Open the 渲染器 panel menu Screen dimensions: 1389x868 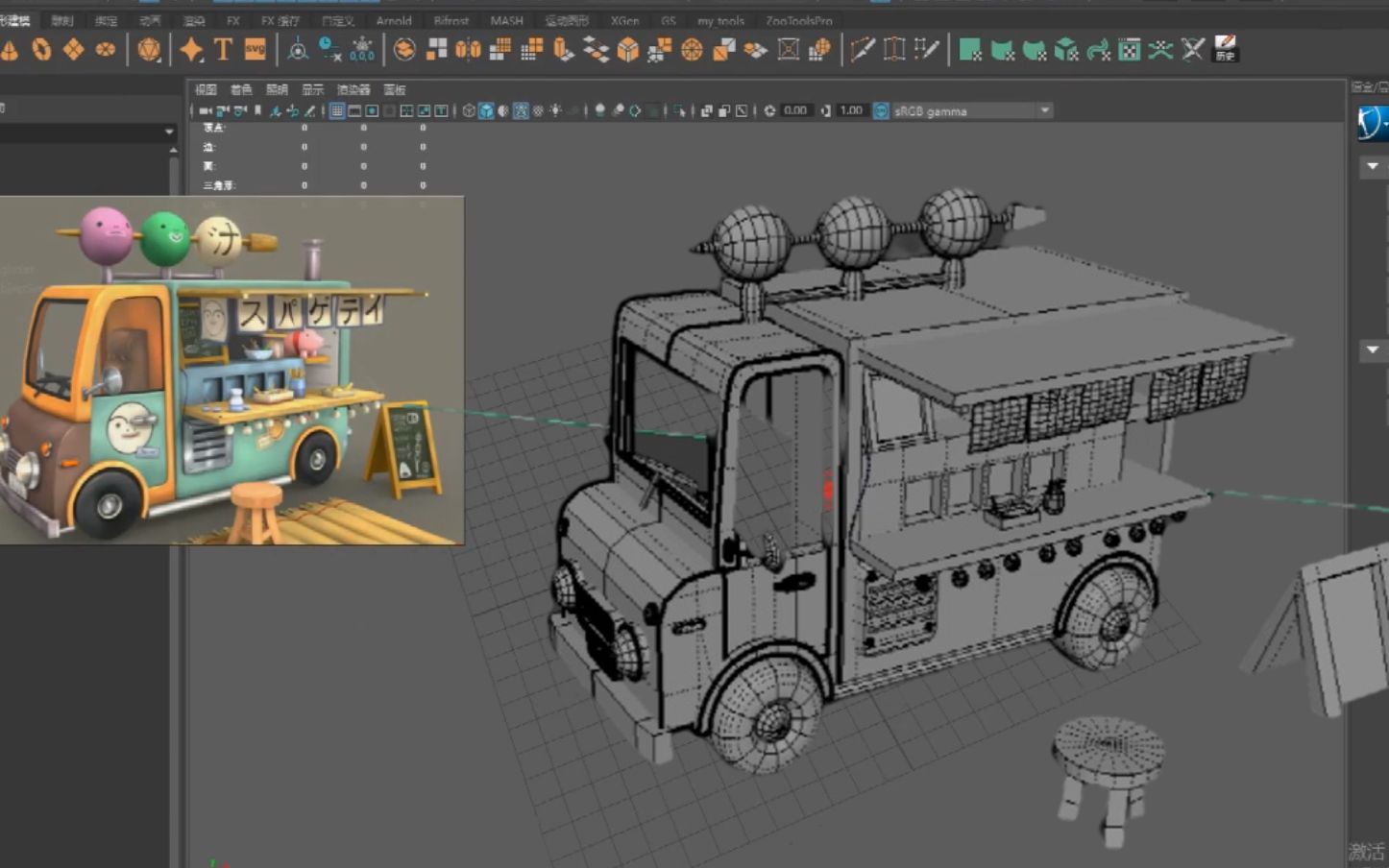pos(357,88)
